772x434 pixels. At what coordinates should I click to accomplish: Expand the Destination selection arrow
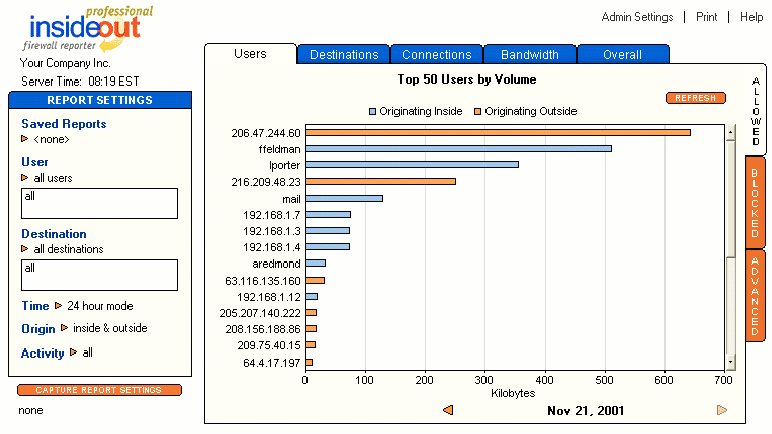(x=26, y=249)
